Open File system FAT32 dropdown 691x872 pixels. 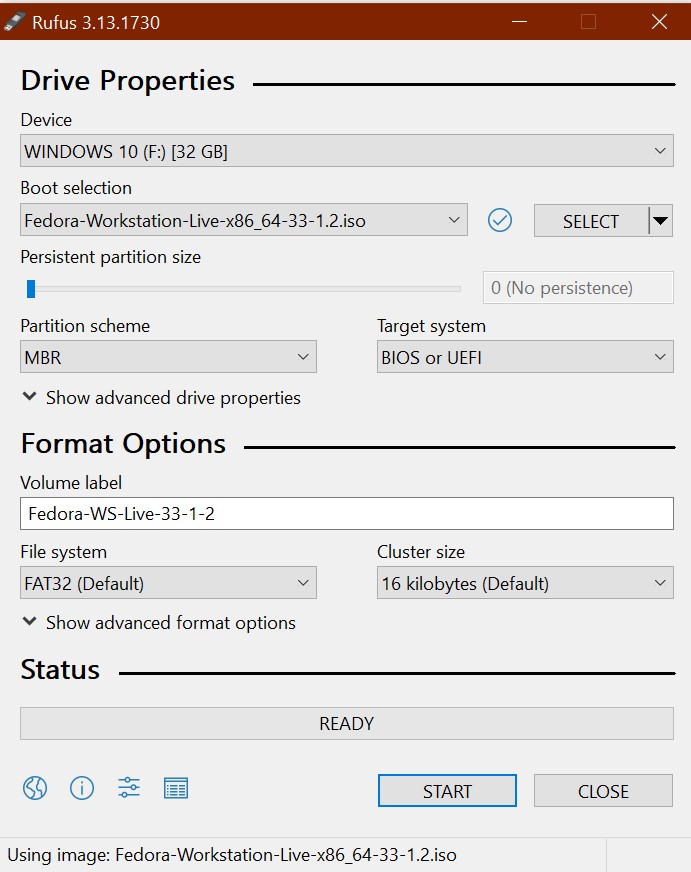click(168, 583)
